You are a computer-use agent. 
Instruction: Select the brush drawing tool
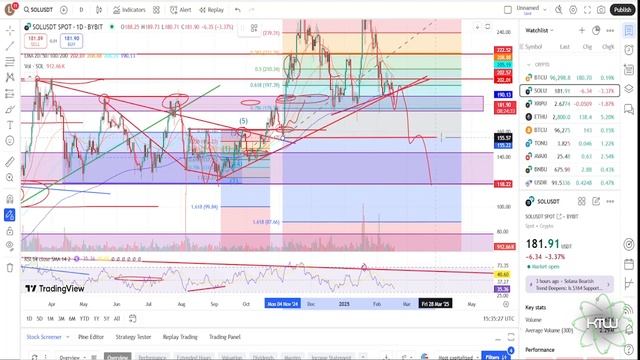click(10, 109)
